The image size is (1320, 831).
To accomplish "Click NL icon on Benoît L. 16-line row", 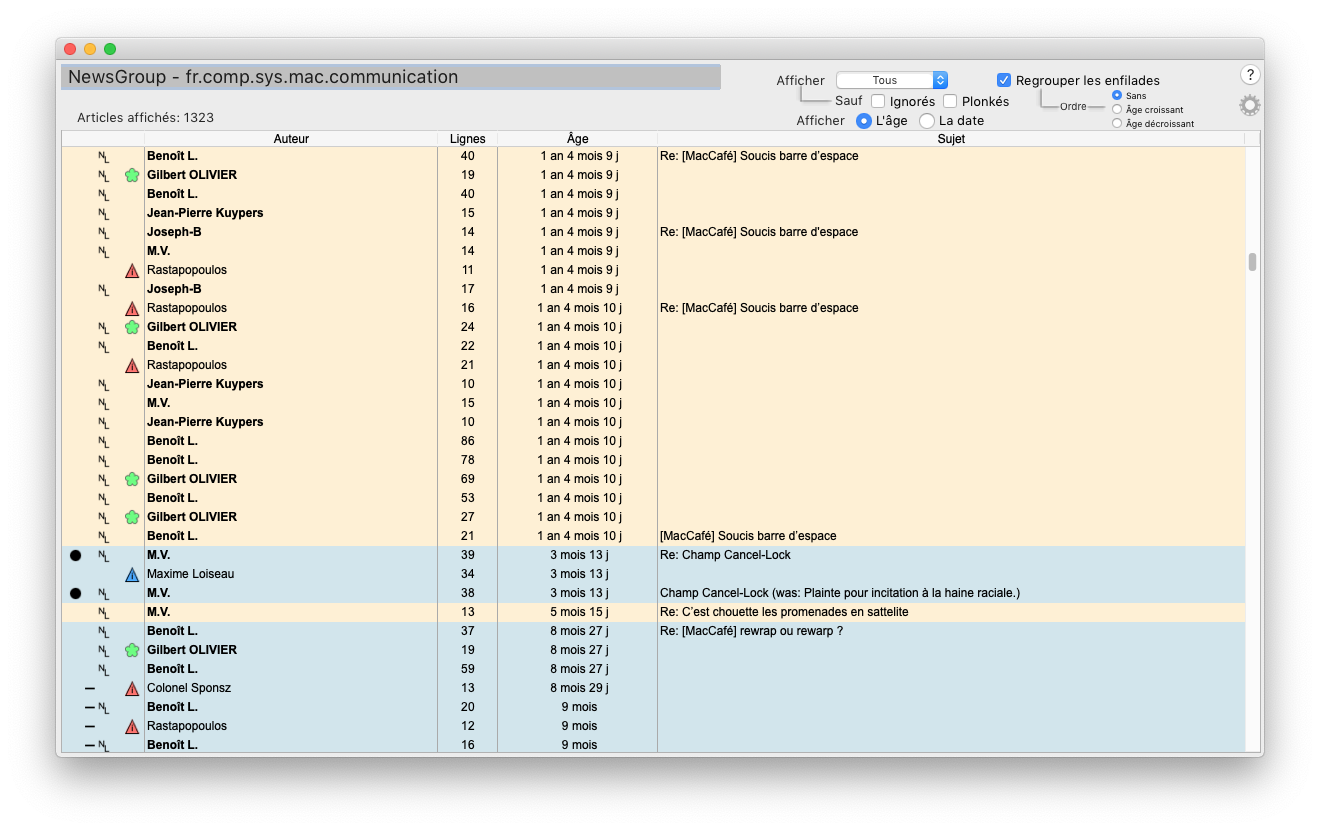I will coord(103,745).
